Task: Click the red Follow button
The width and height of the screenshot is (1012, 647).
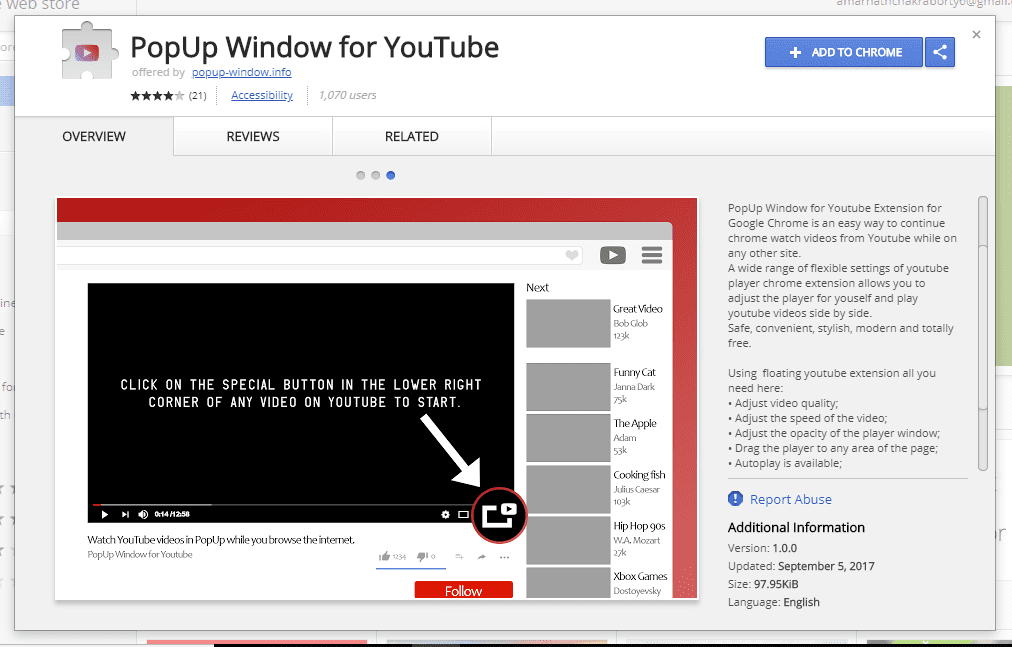Action: click(463, 590)
